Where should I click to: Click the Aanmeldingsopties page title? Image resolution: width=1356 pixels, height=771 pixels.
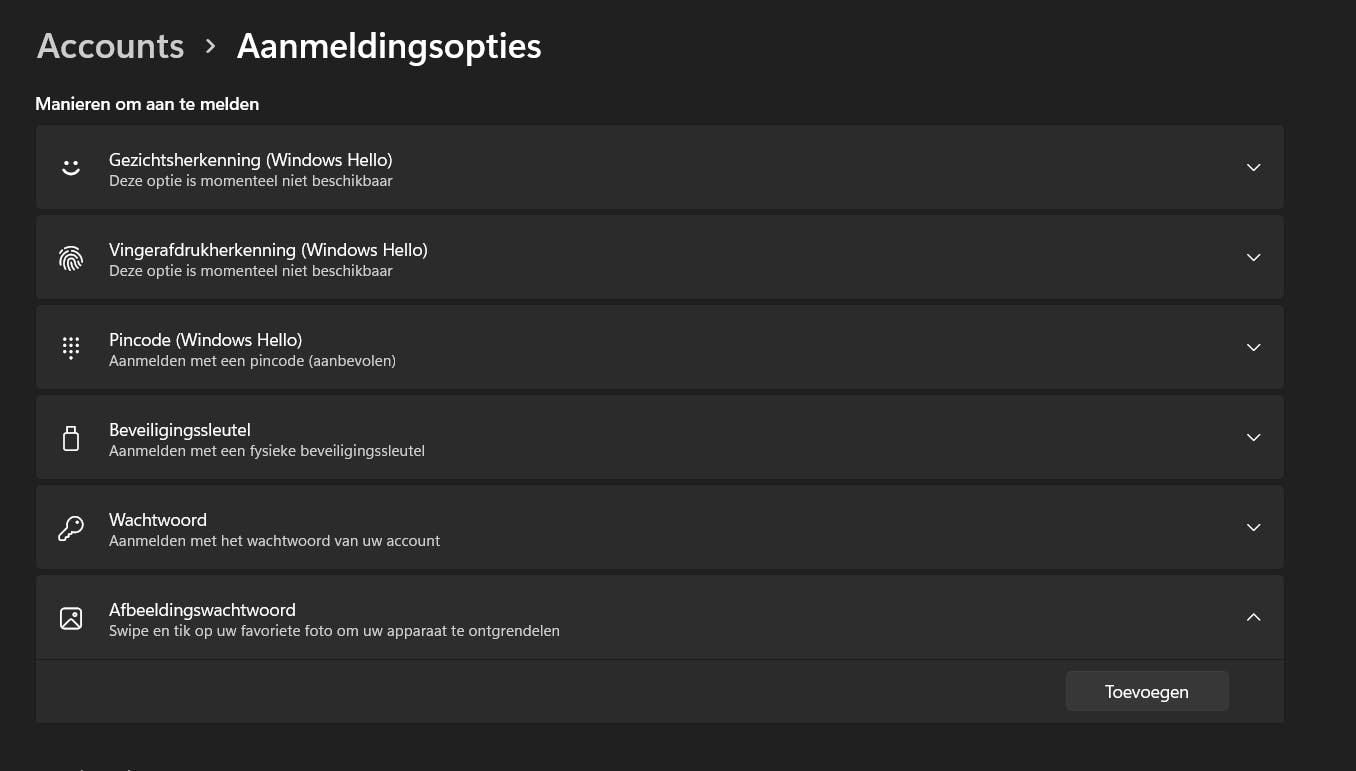(x=389, y=46)
